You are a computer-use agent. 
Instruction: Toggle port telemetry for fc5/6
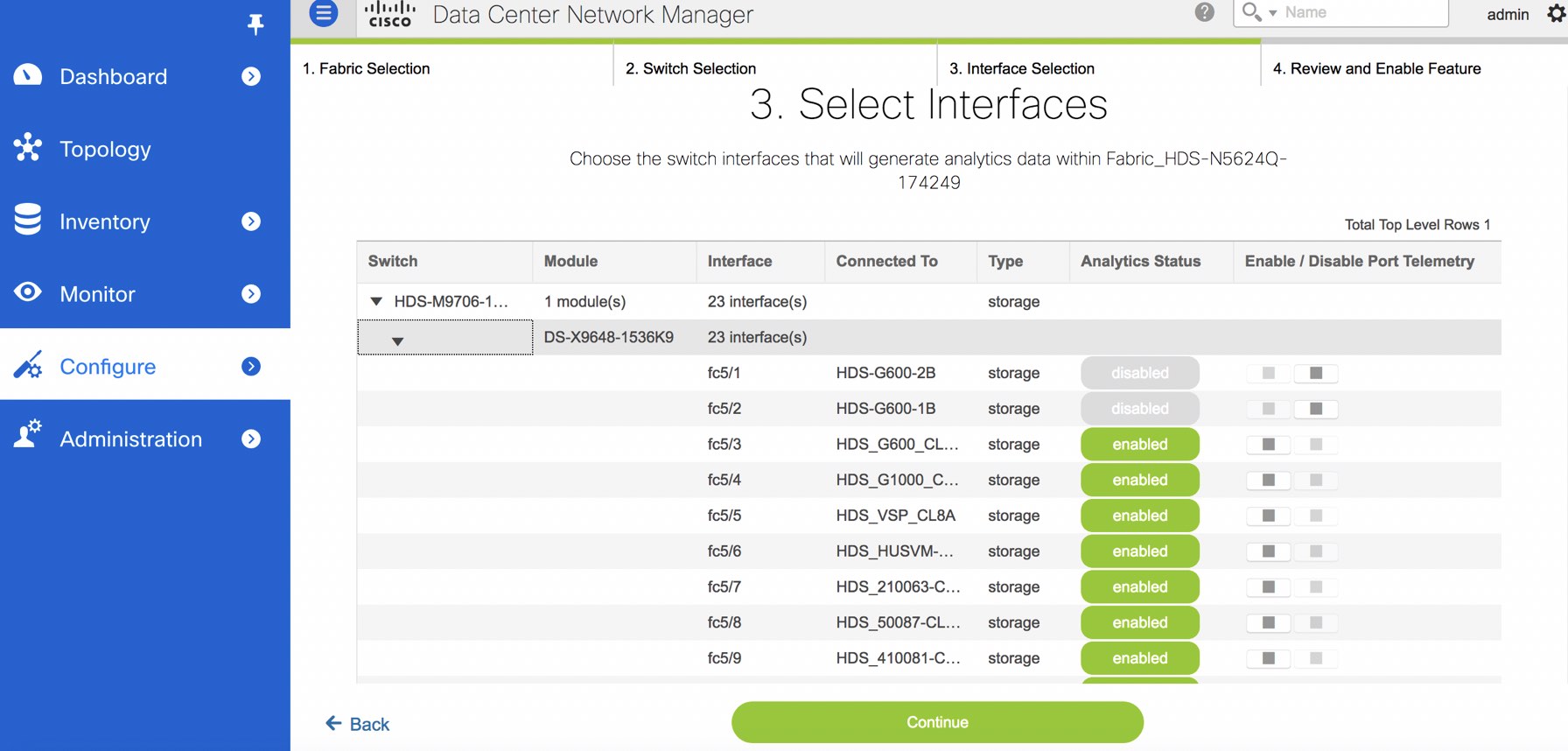(1291, 551)
